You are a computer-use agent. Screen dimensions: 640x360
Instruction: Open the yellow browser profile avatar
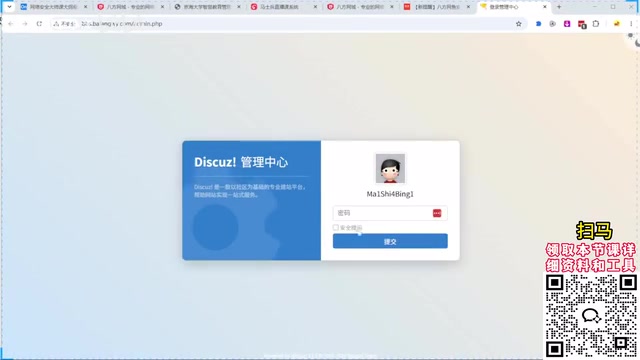[x=617, y=24]
